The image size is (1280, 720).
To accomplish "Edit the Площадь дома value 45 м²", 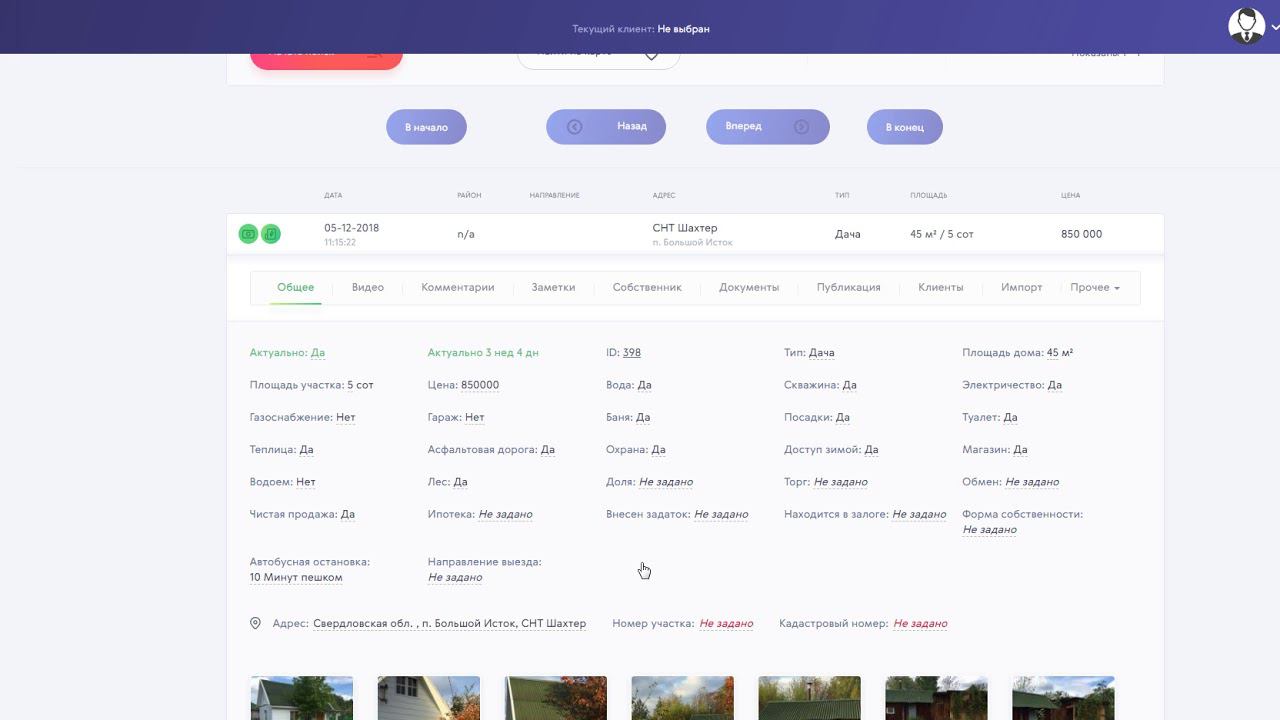I will coord(1060,353).
